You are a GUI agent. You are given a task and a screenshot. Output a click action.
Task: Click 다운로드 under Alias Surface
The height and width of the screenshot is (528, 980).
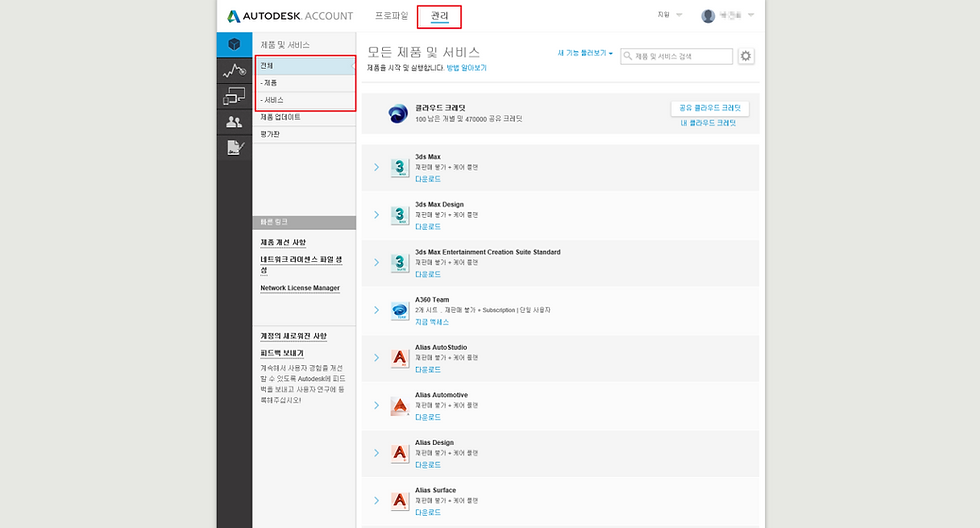tap(428, 512)
